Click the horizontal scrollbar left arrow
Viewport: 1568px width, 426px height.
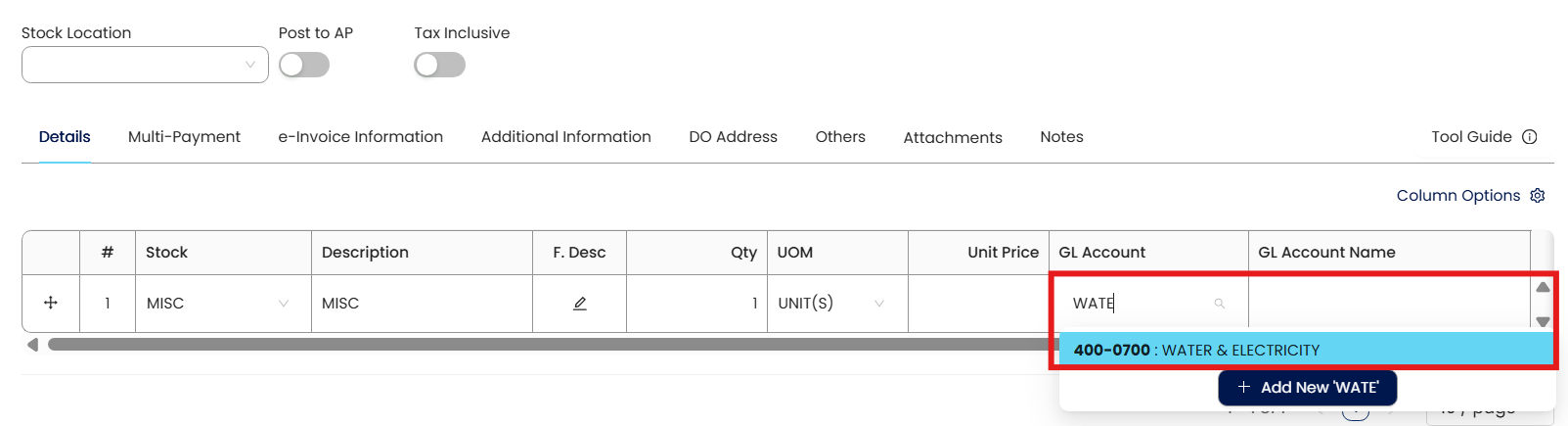coord(32,345)
